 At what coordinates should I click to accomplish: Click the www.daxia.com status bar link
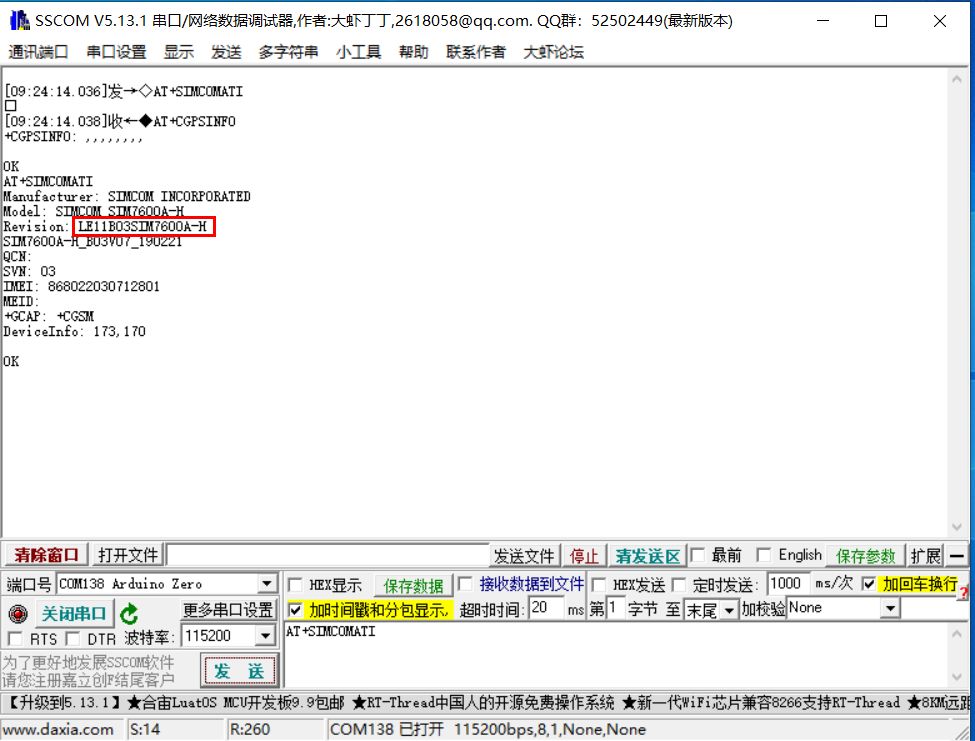click(x=58, y=729)
